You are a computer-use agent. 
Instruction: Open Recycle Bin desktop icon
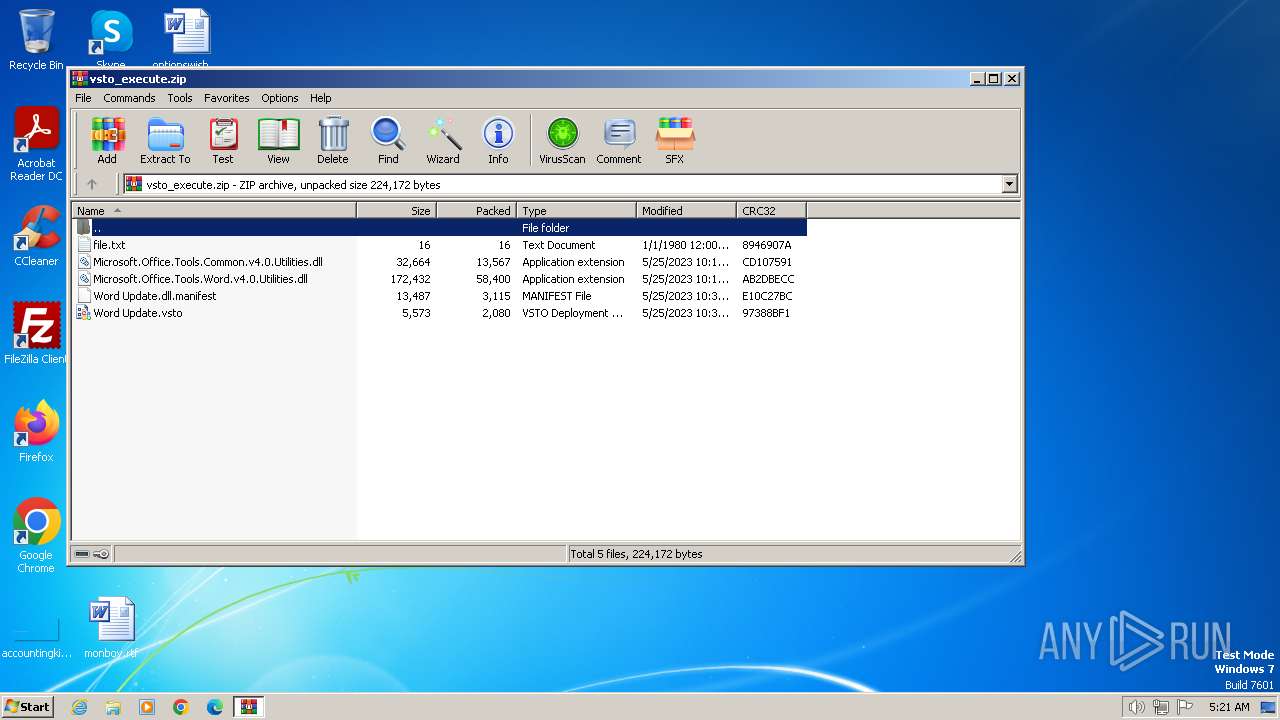coord(36,40)
